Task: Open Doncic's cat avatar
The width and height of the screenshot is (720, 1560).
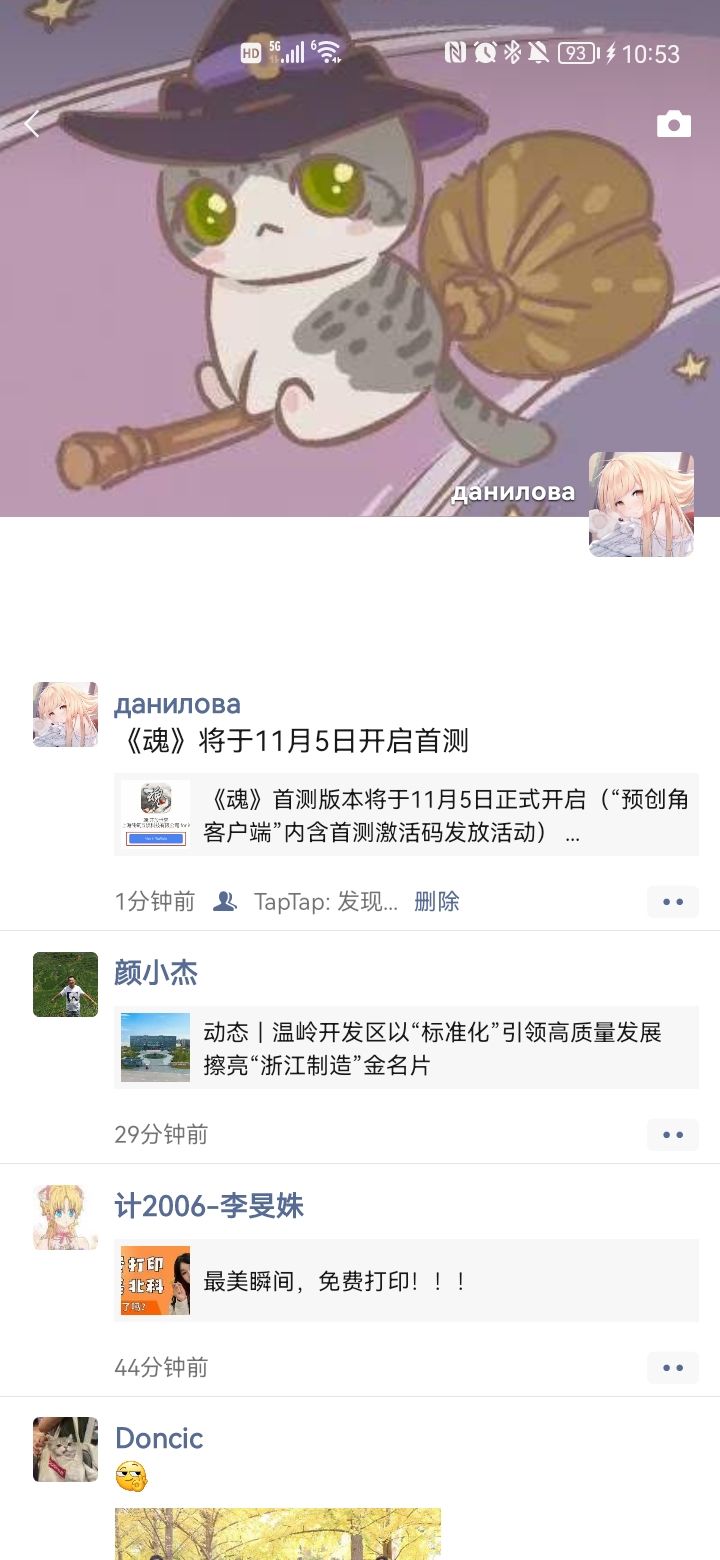Action: point(65,1449)
